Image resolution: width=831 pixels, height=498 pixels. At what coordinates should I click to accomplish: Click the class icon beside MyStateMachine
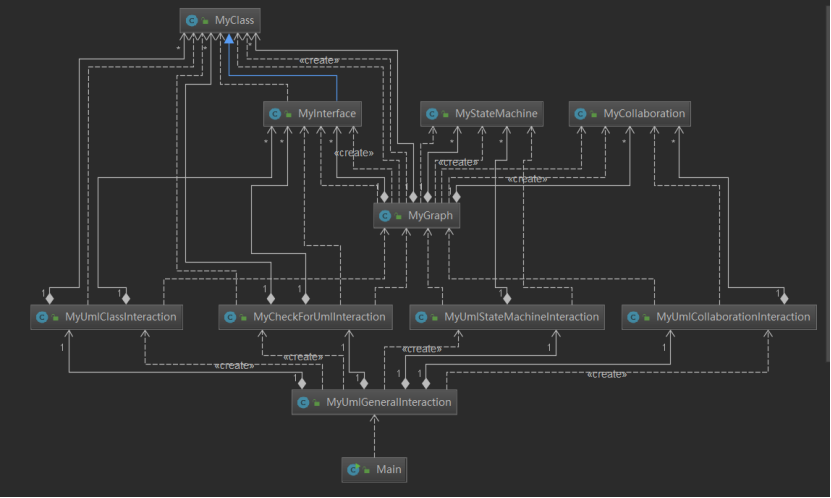(x=432, y=114)
